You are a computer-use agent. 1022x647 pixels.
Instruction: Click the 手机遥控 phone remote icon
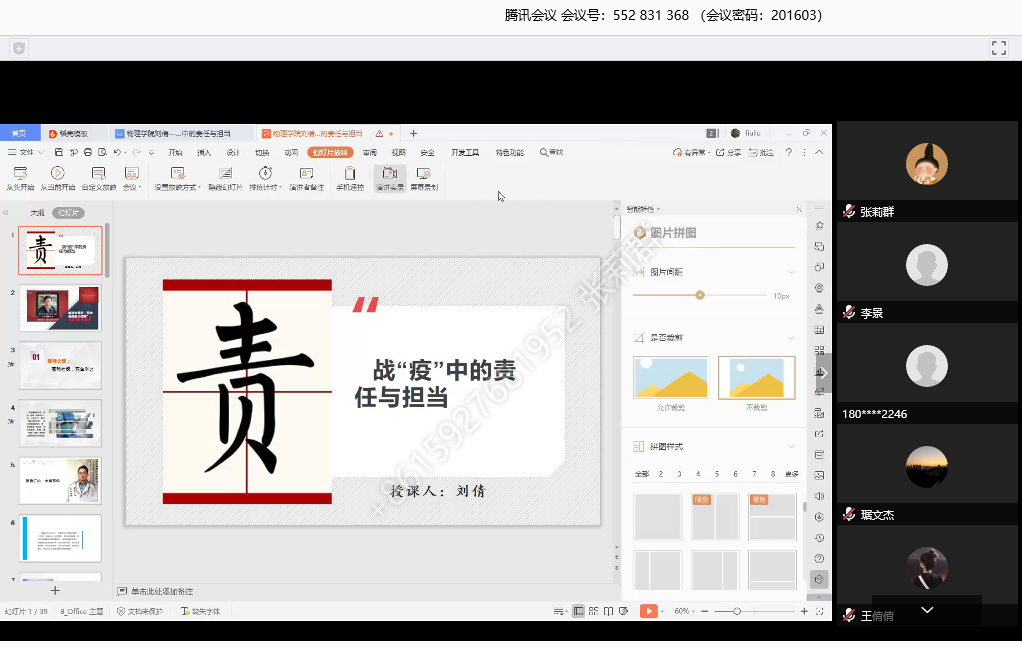[349, 174]
